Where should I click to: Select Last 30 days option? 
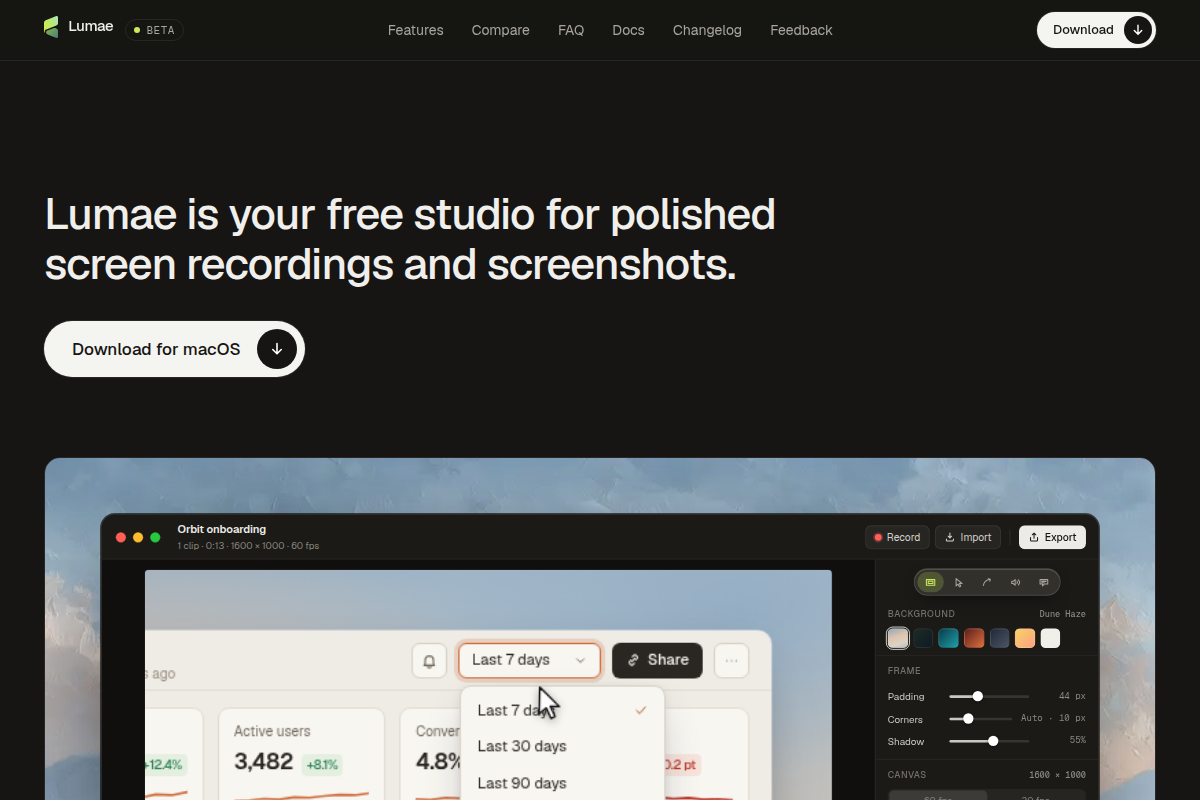pos(562,746)
